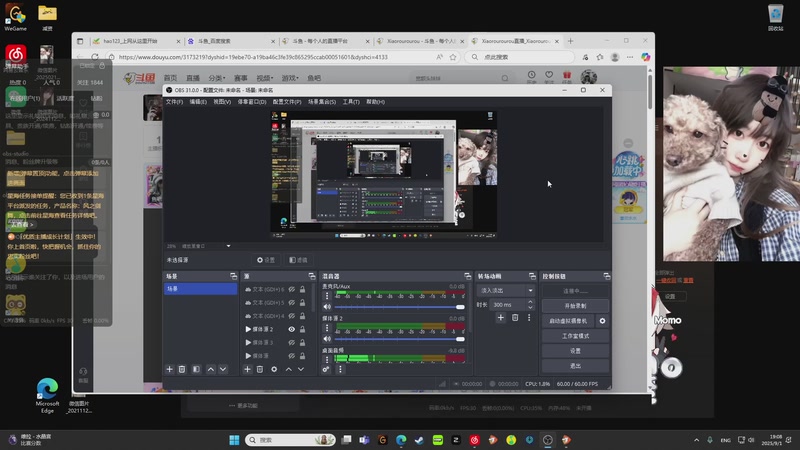Viewport: 800px width, 450px height.
Task: Open virtual camera settings gear
Action: point(603,321)
